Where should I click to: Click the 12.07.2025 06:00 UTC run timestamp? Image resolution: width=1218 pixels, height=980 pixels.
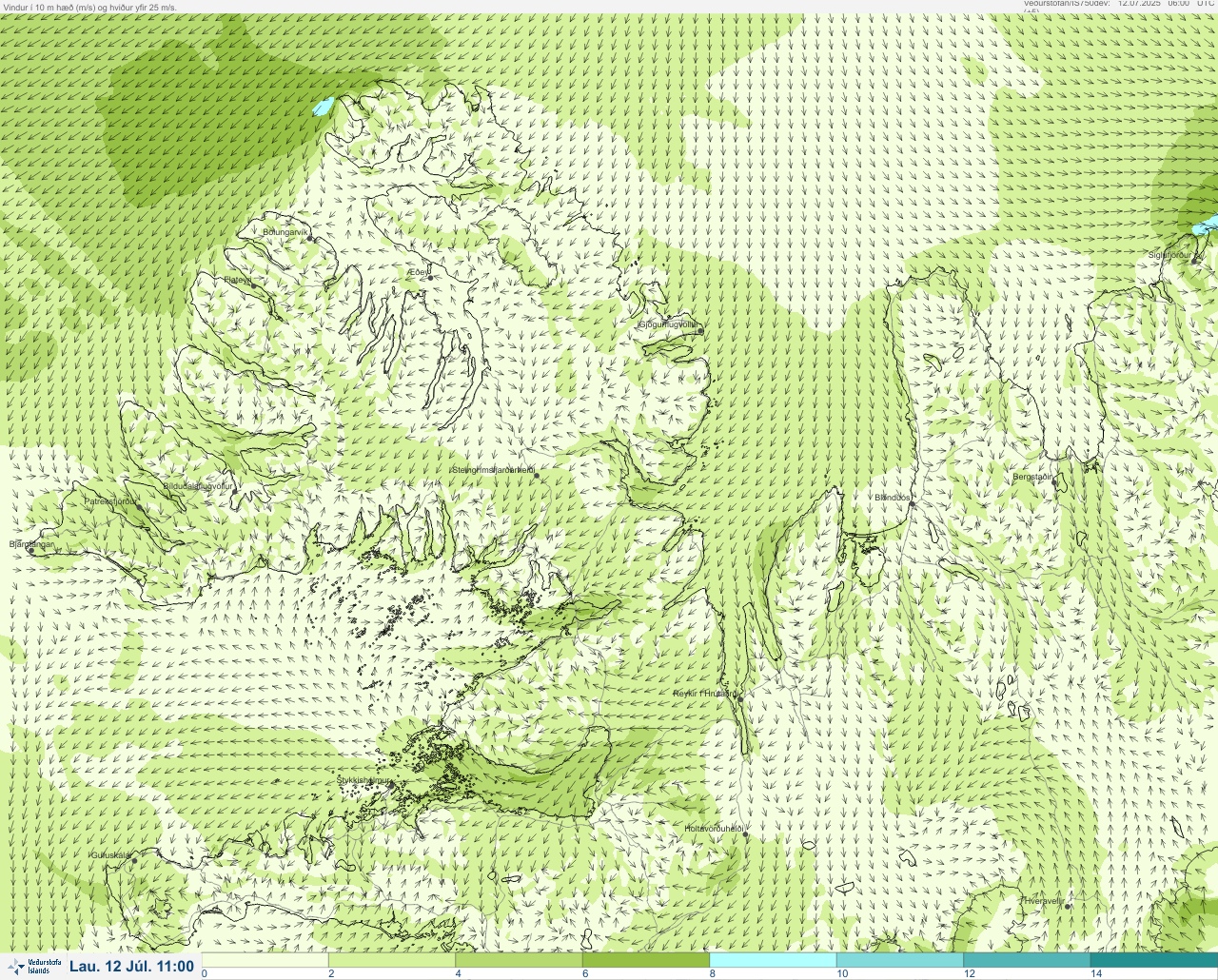(x=1167, y=4)
